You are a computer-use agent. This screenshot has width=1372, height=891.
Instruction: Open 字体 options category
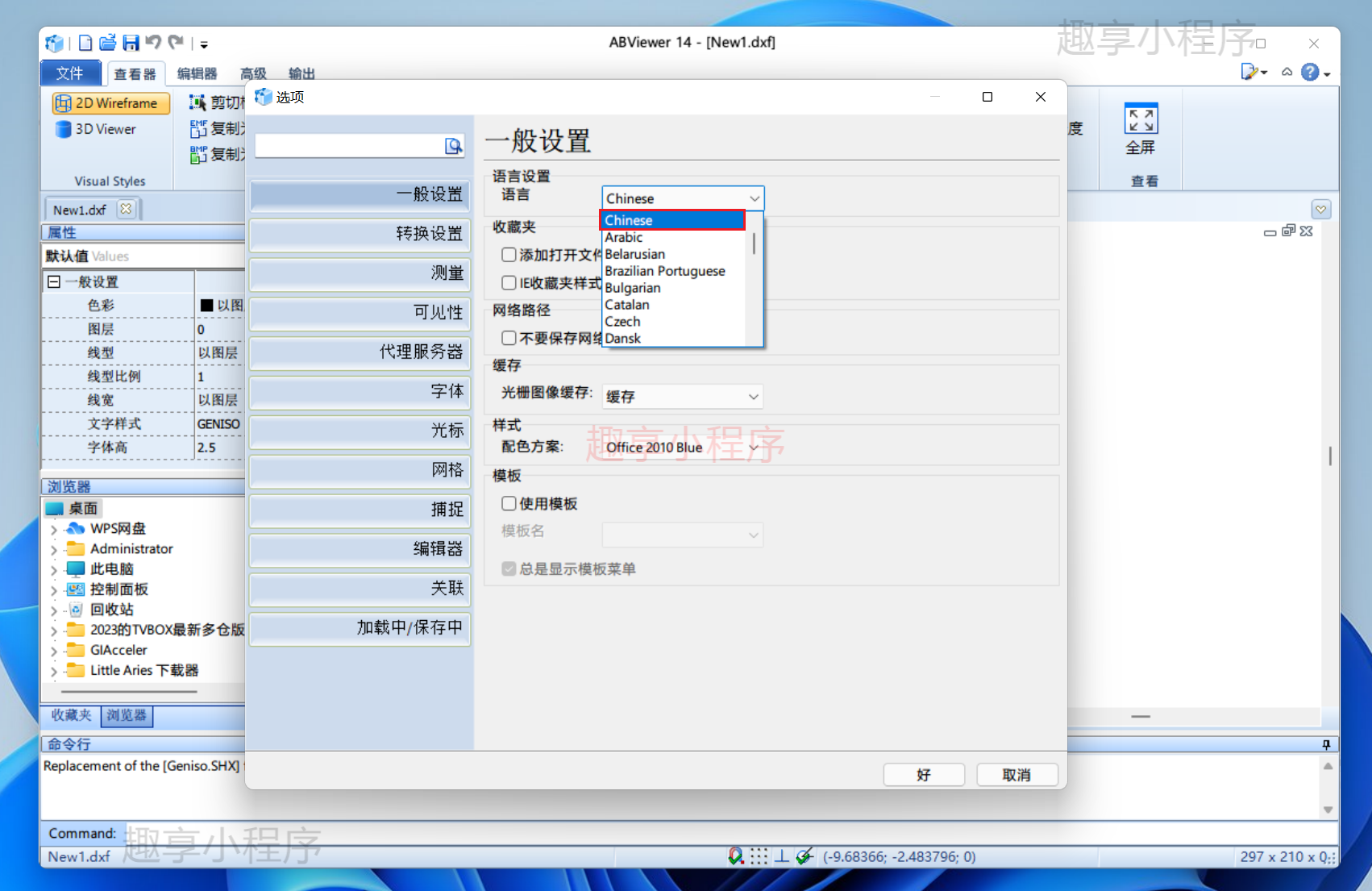pos(360,392)
